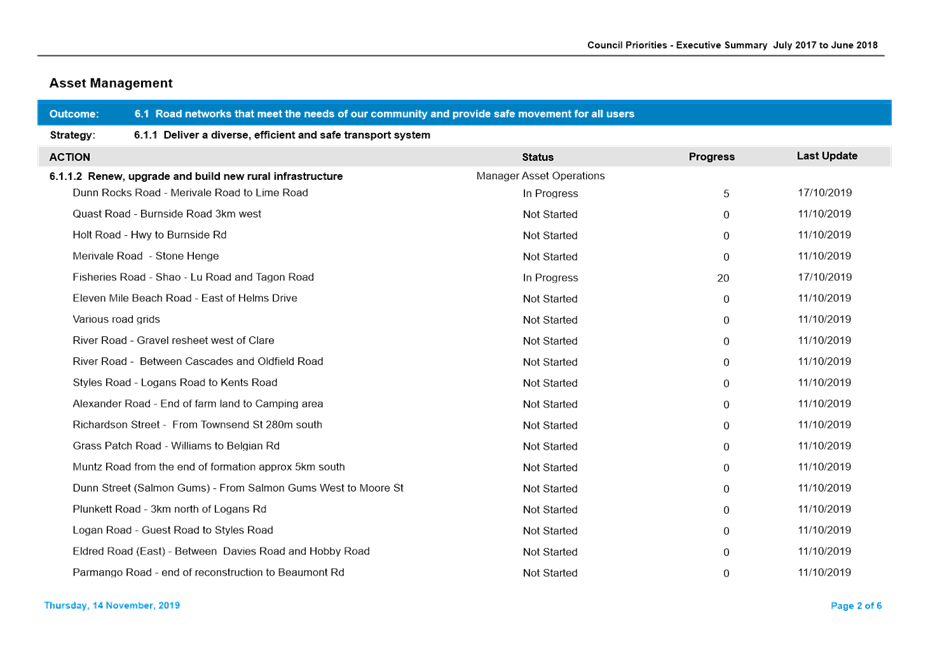Click the progress value 20 for Fisheries Road
Screen dimensions: 928x657
coord(724,278)
